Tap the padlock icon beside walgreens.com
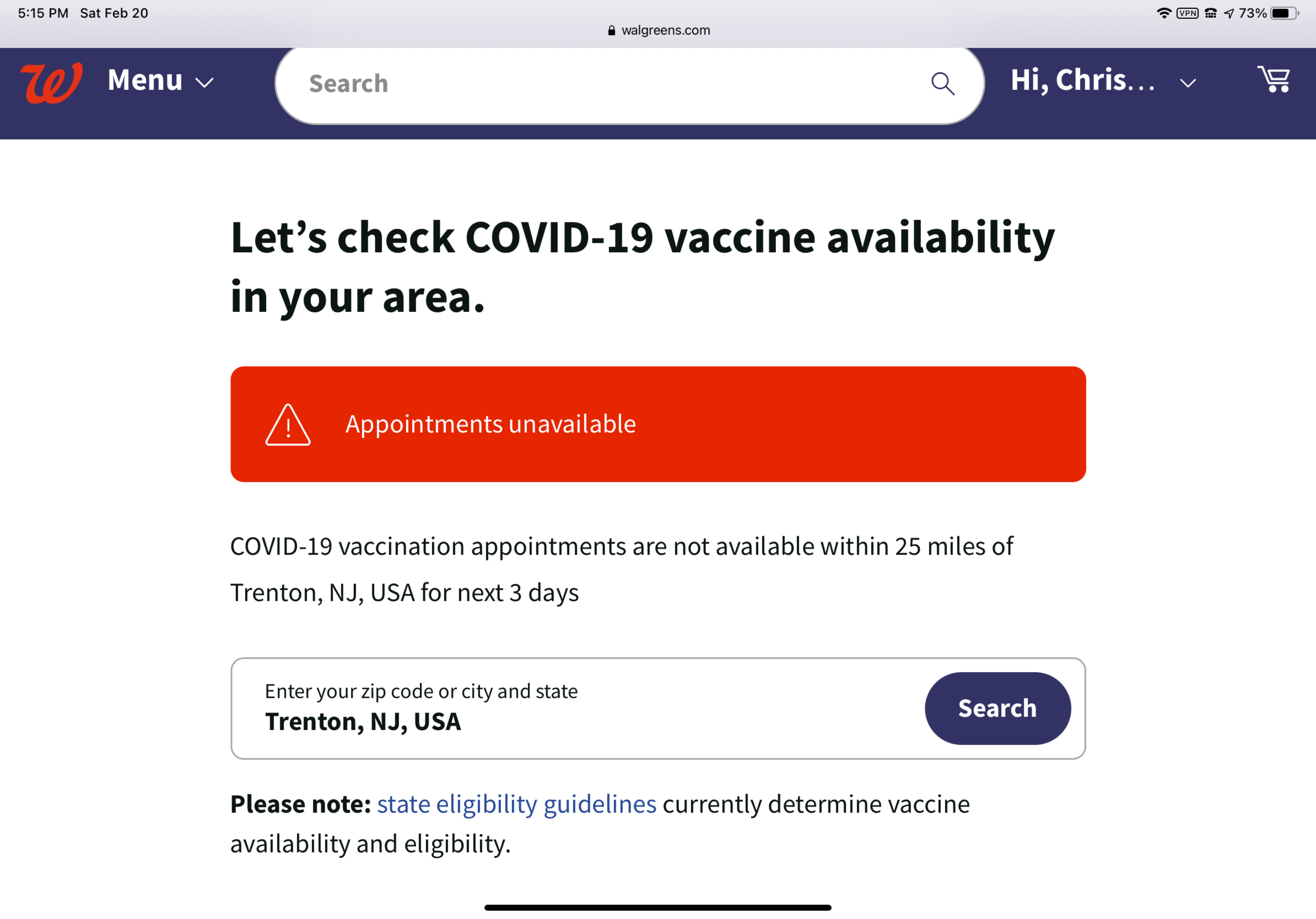This screenshot has height=919, width=1316. tap(612, 30)
